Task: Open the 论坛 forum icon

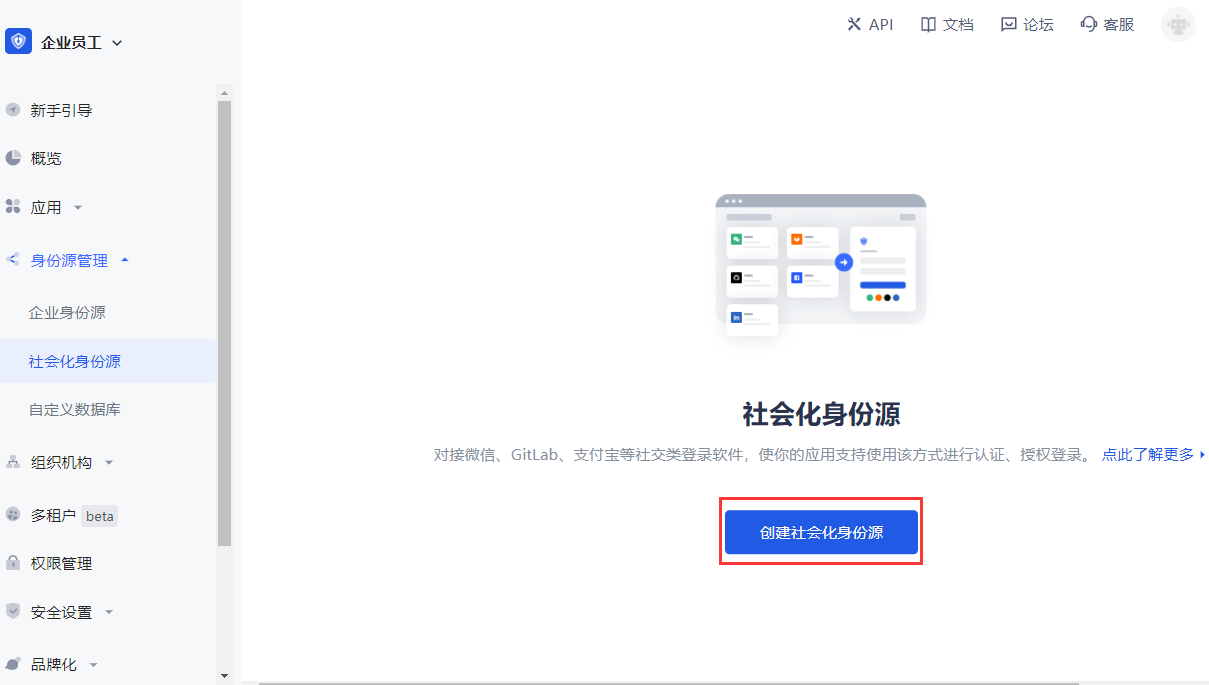Action: click(1009, 24)
